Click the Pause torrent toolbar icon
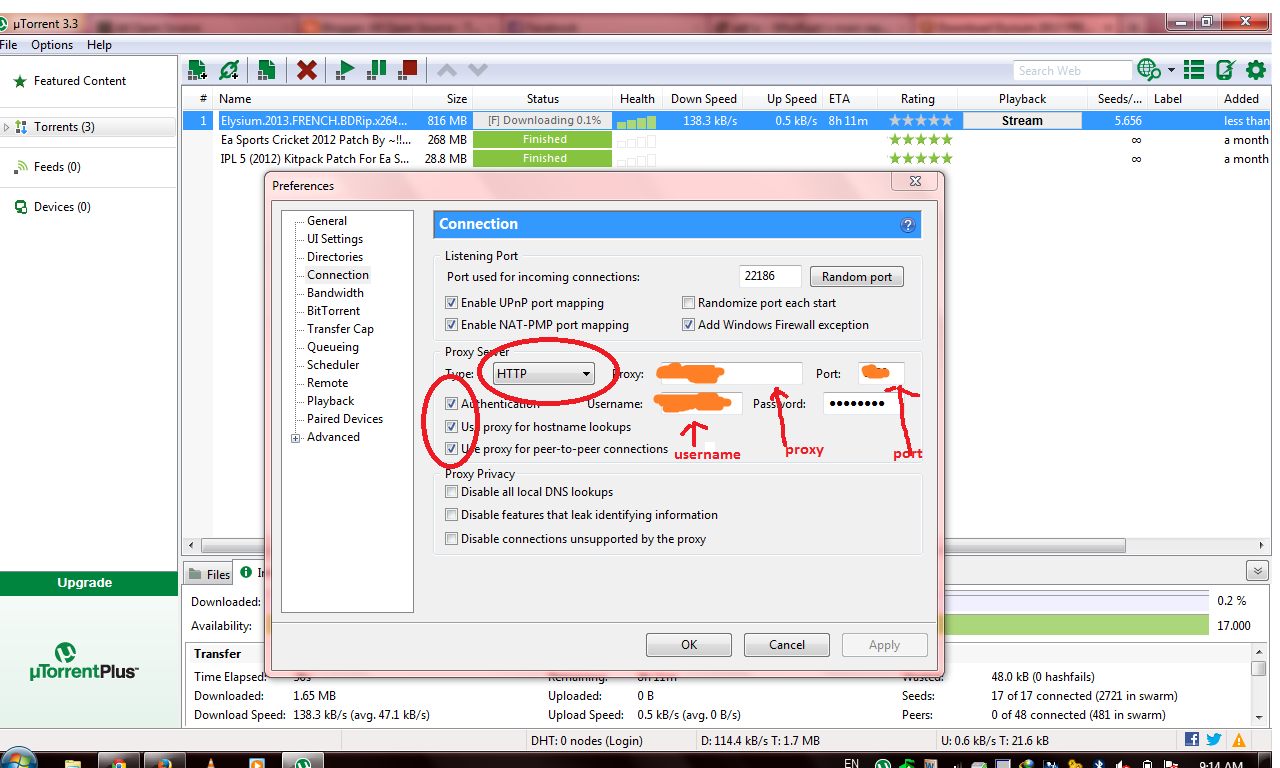The image size is (1280, 768). coord(377,70)
